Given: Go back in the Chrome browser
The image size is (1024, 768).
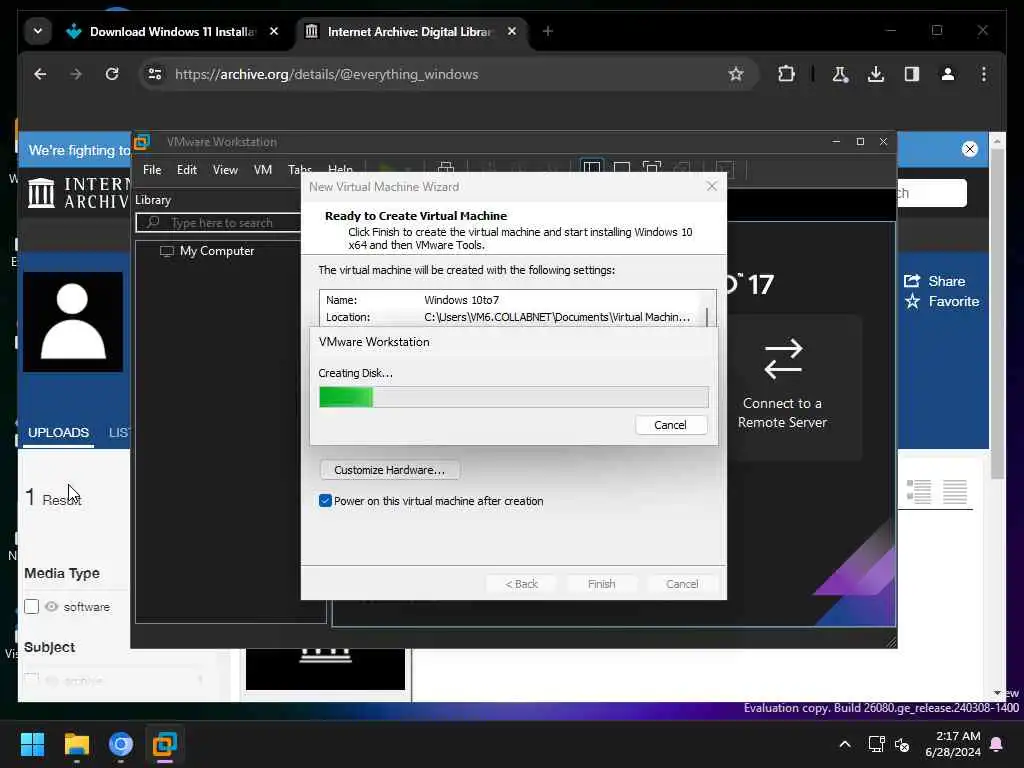Looking at the screenshot, I should point(40,74).
